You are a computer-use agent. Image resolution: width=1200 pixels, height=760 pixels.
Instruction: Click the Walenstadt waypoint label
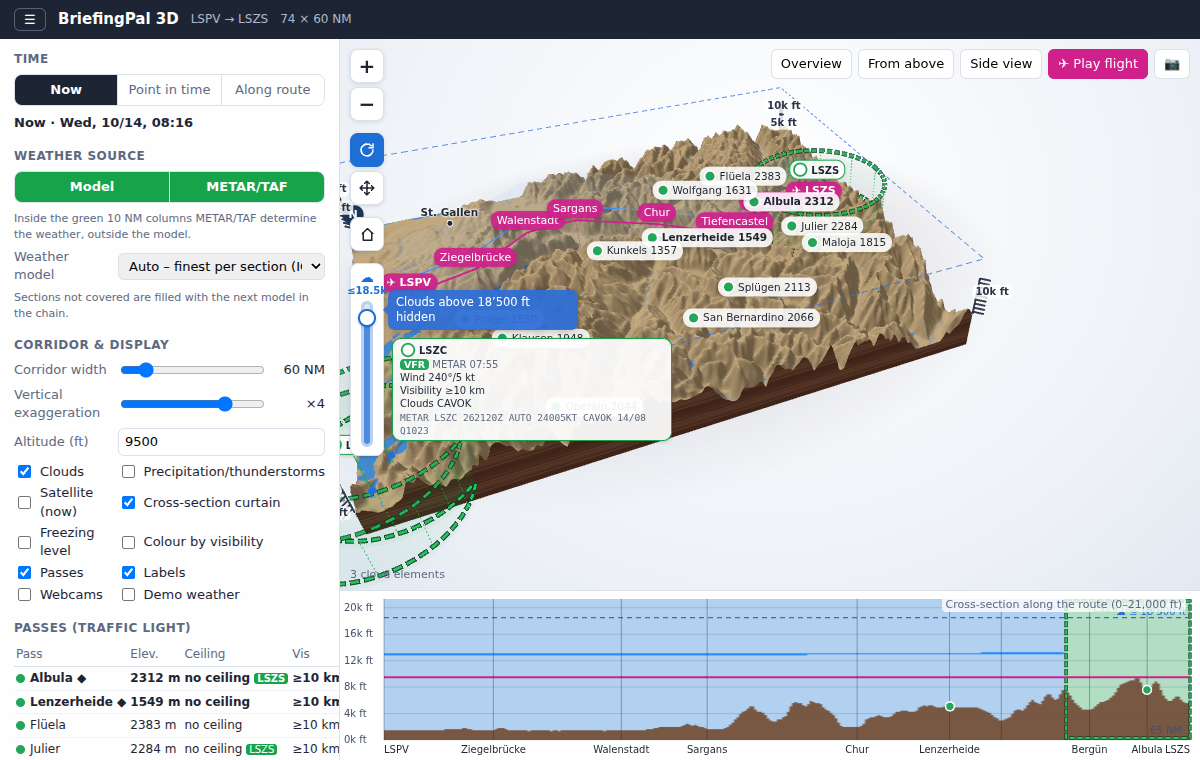[527, 220]
